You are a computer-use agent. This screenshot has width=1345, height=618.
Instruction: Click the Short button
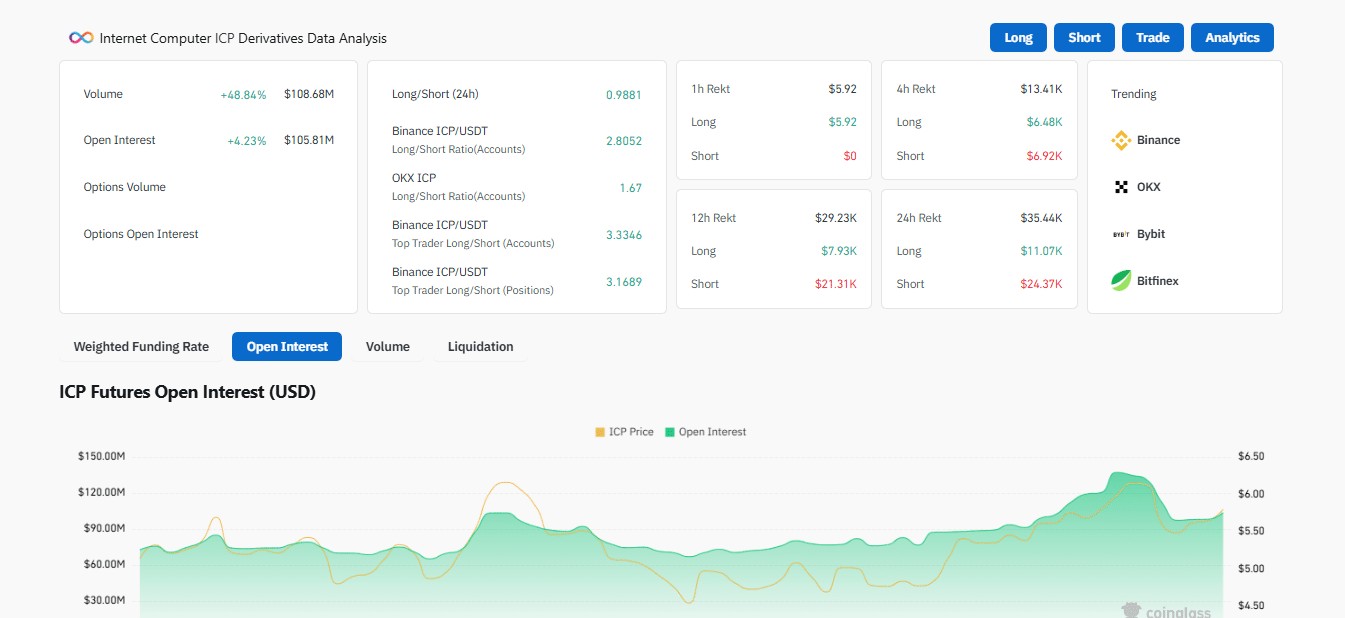1084,37
